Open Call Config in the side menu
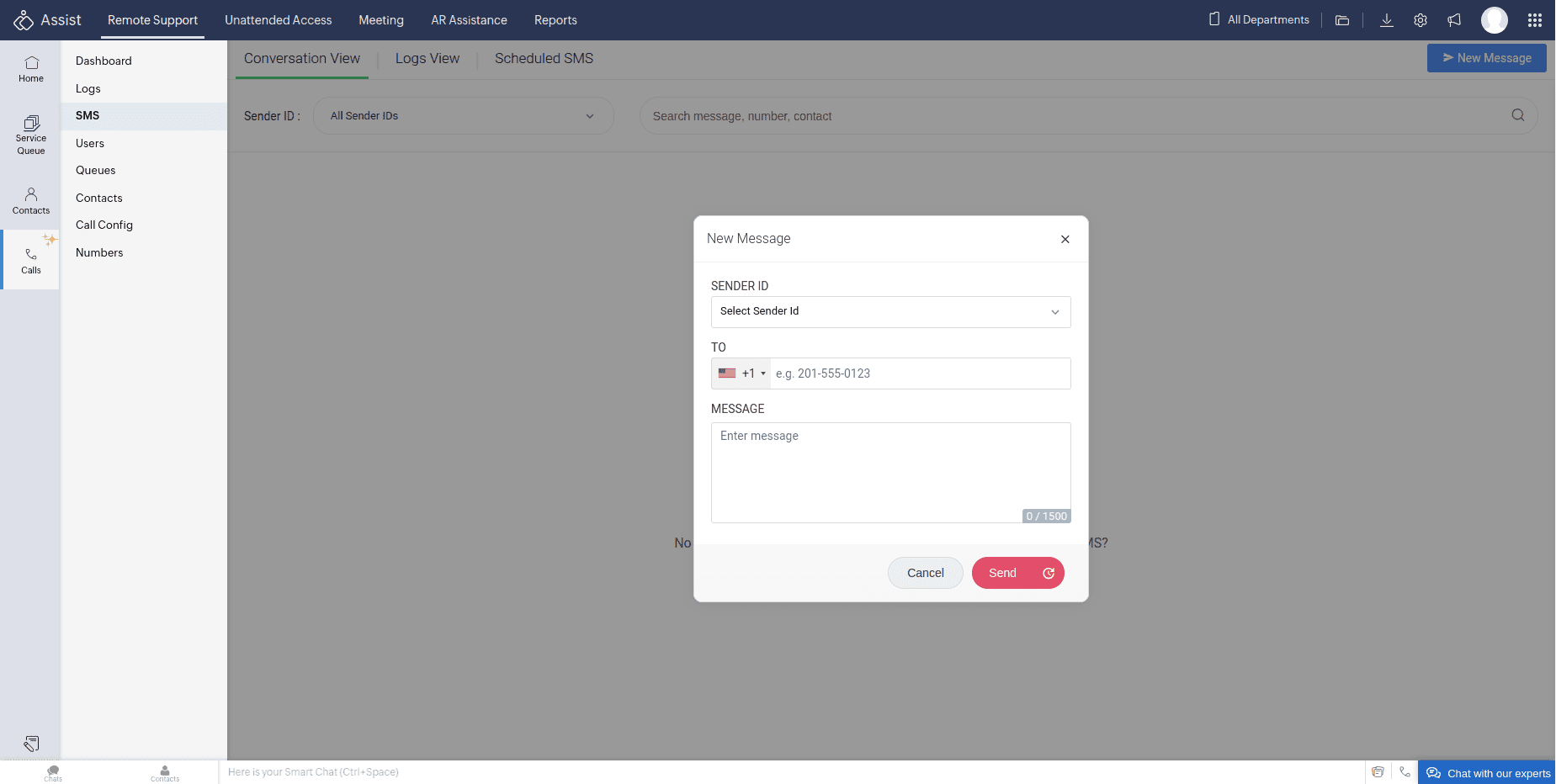 [144, 225]
